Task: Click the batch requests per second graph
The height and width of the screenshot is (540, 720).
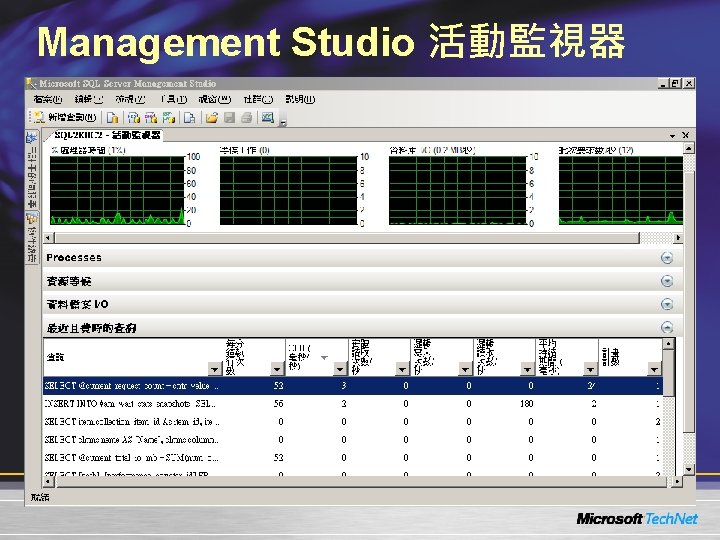Action: click(621, 190)
